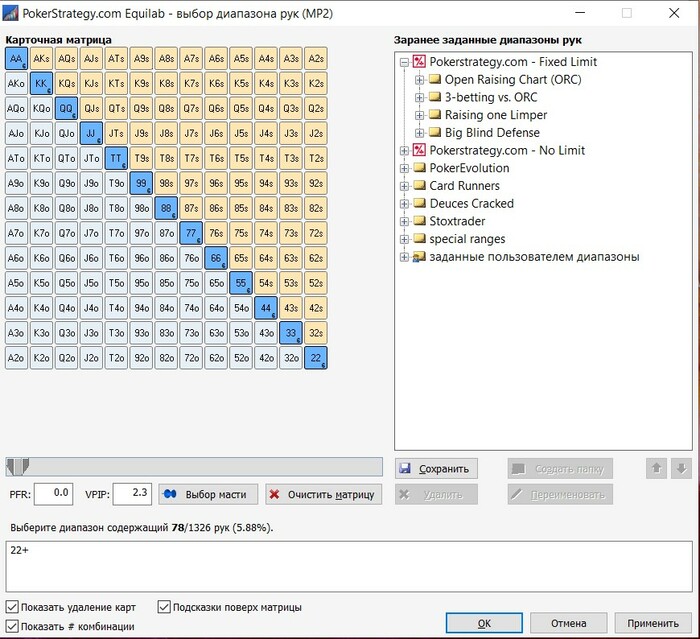Click the Stoxtrader folder icon
Image resolution: width=700 pixels, height=639 pixels.
419,221
